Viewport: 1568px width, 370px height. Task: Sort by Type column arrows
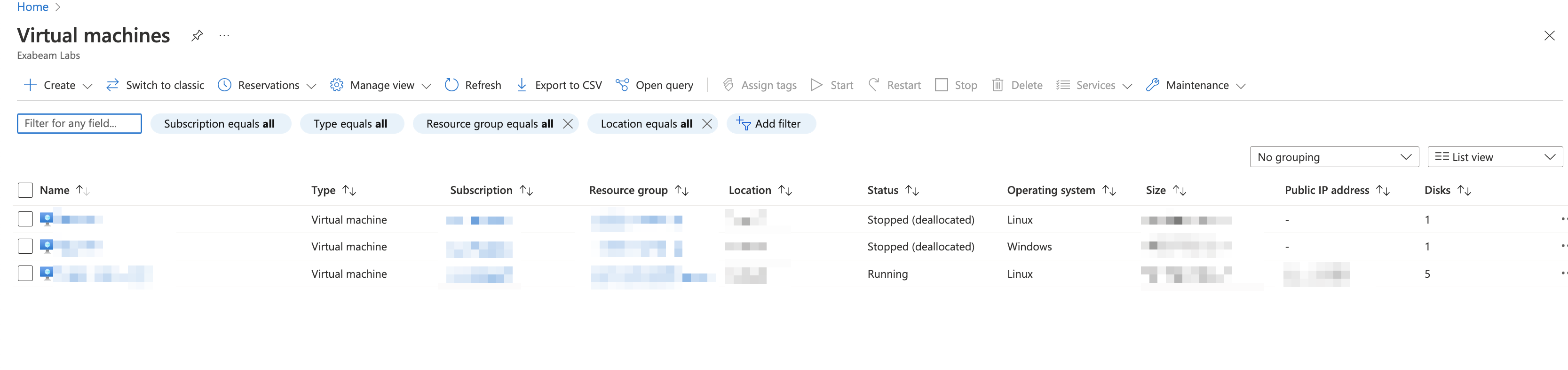pos(349,191)
